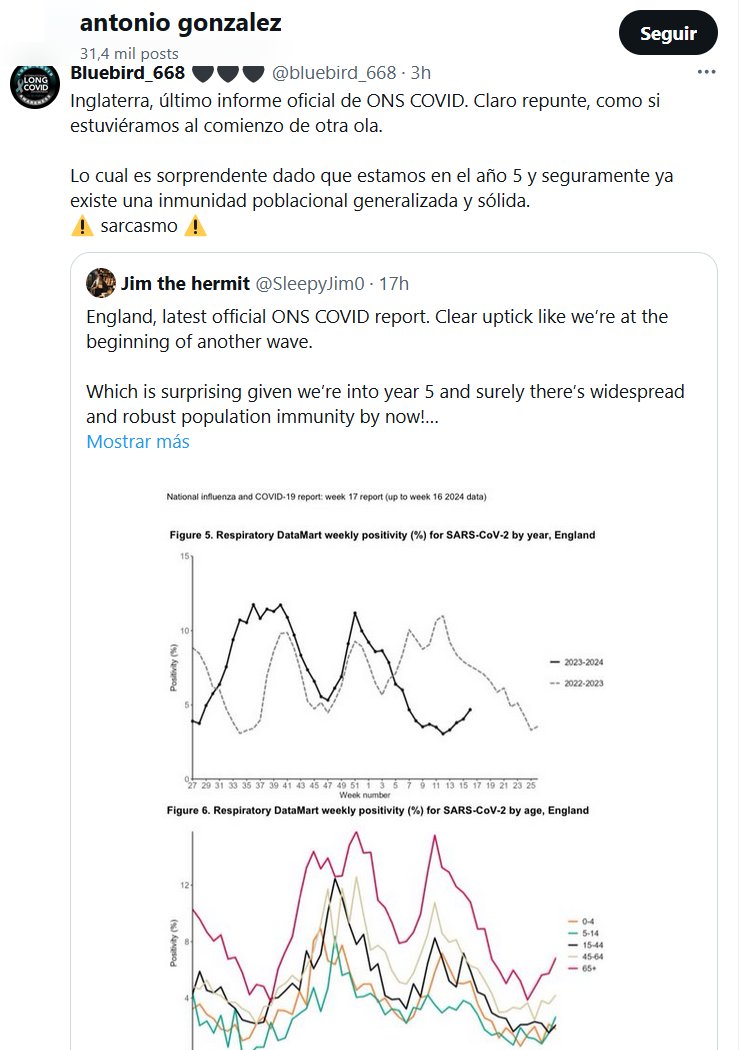Click the antonio gonzalez header title
Screen dimensions: 752x1050
[180, 23]
